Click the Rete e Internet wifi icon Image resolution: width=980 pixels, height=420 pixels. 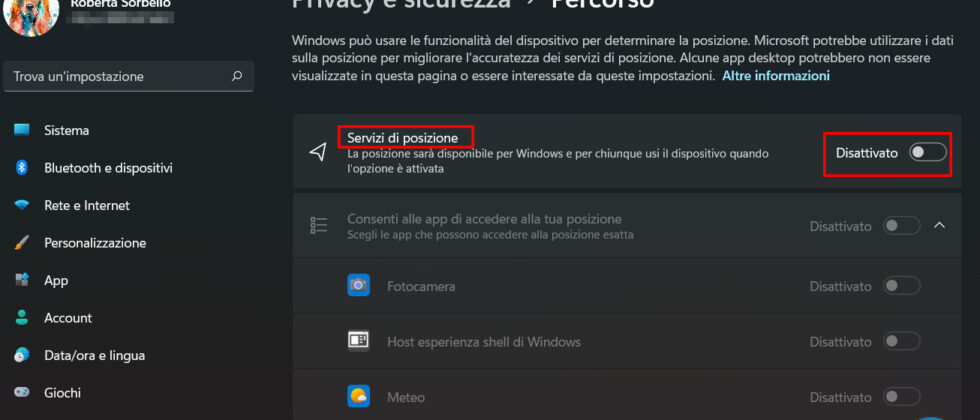click(22, 205)
